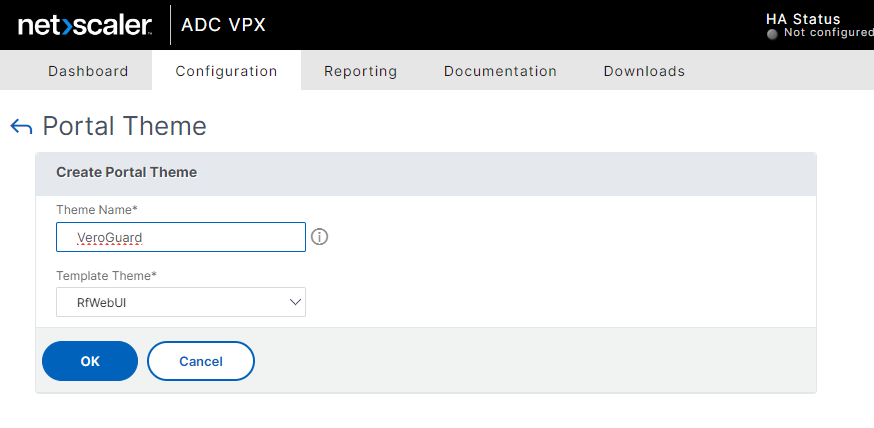Click the NetScaler logo
This screenshot has width=874, height=428.
tap(85, 25)
